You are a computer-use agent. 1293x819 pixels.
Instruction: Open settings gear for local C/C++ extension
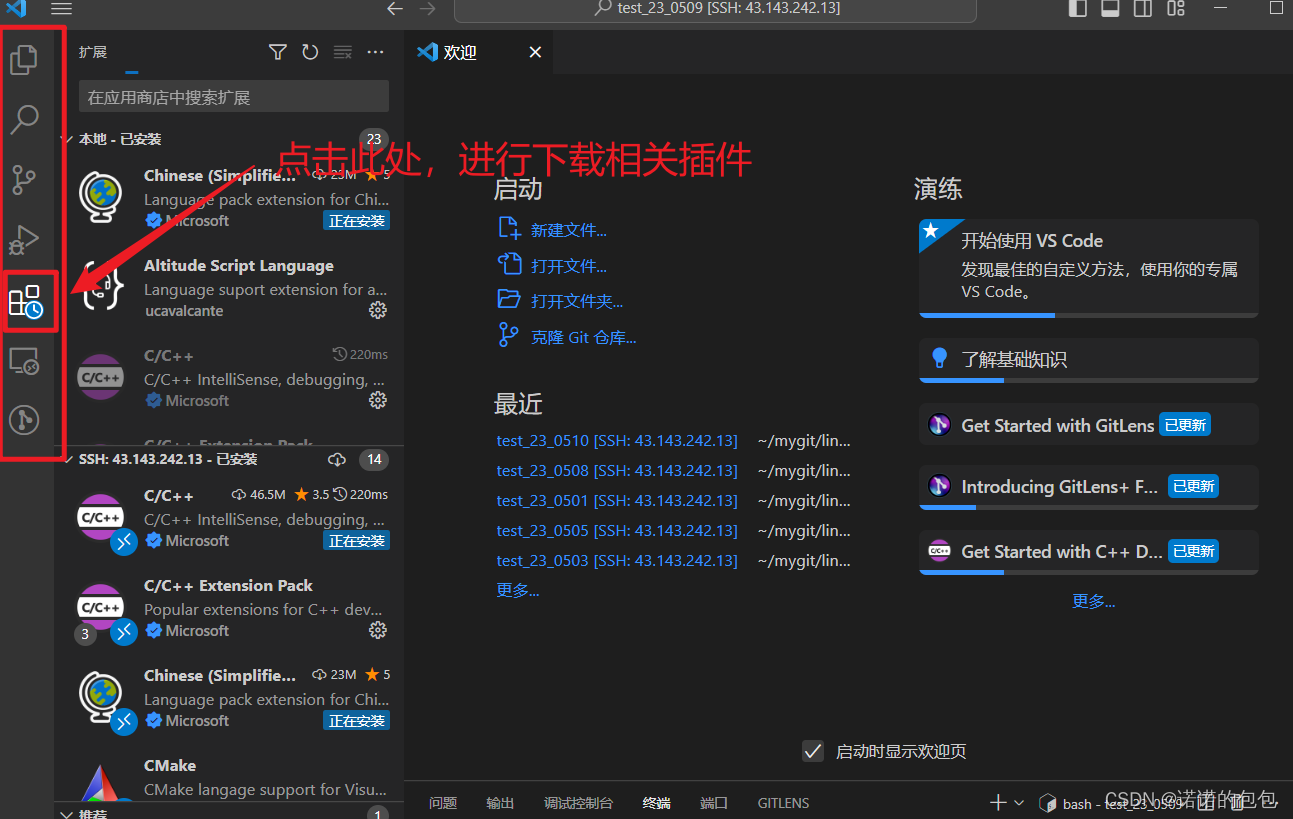pos(378,400)
